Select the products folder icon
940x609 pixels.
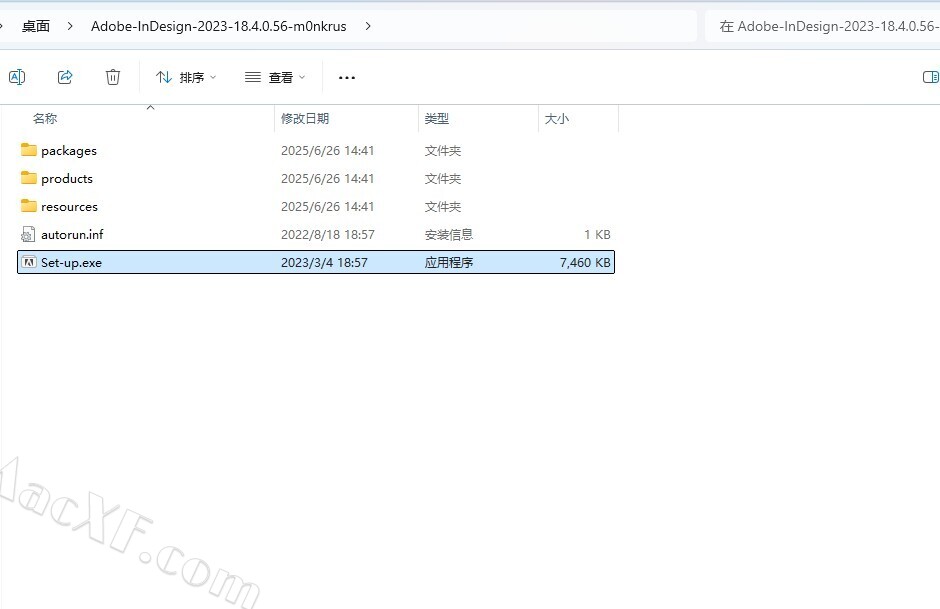point(29,178)
